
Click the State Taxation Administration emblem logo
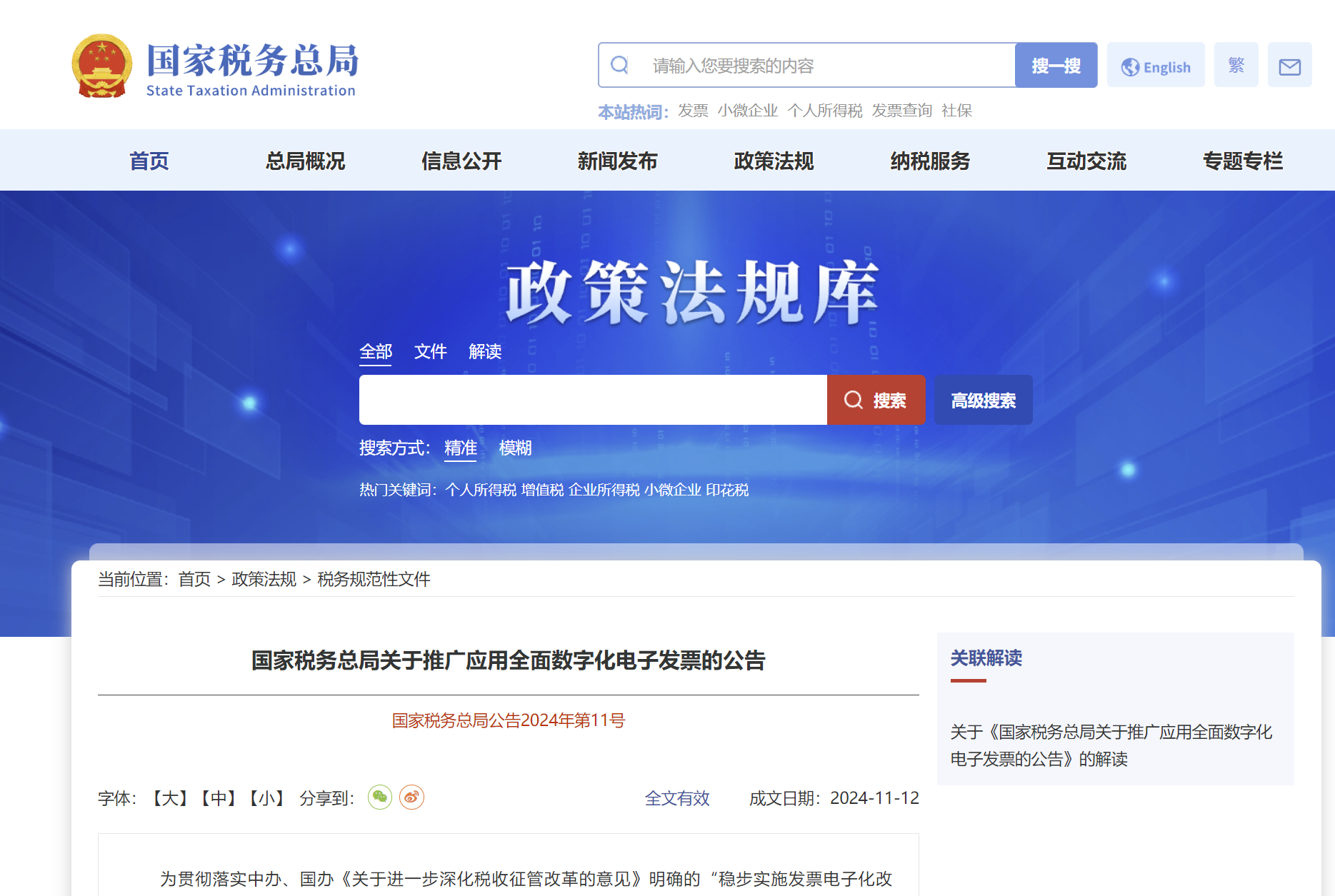pos(102,65)
